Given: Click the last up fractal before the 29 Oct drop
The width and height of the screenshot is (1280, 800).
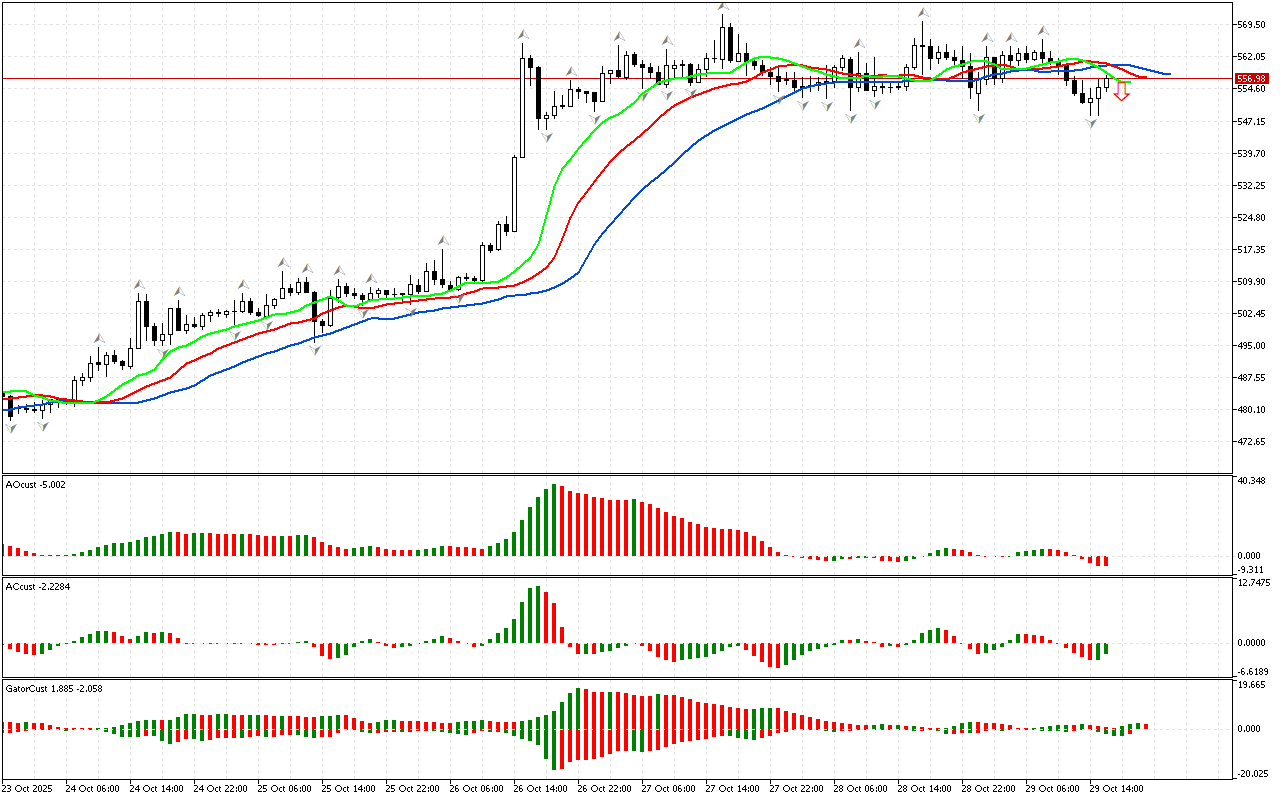Looking at the screenshot, I should (x=1043, y=31).
